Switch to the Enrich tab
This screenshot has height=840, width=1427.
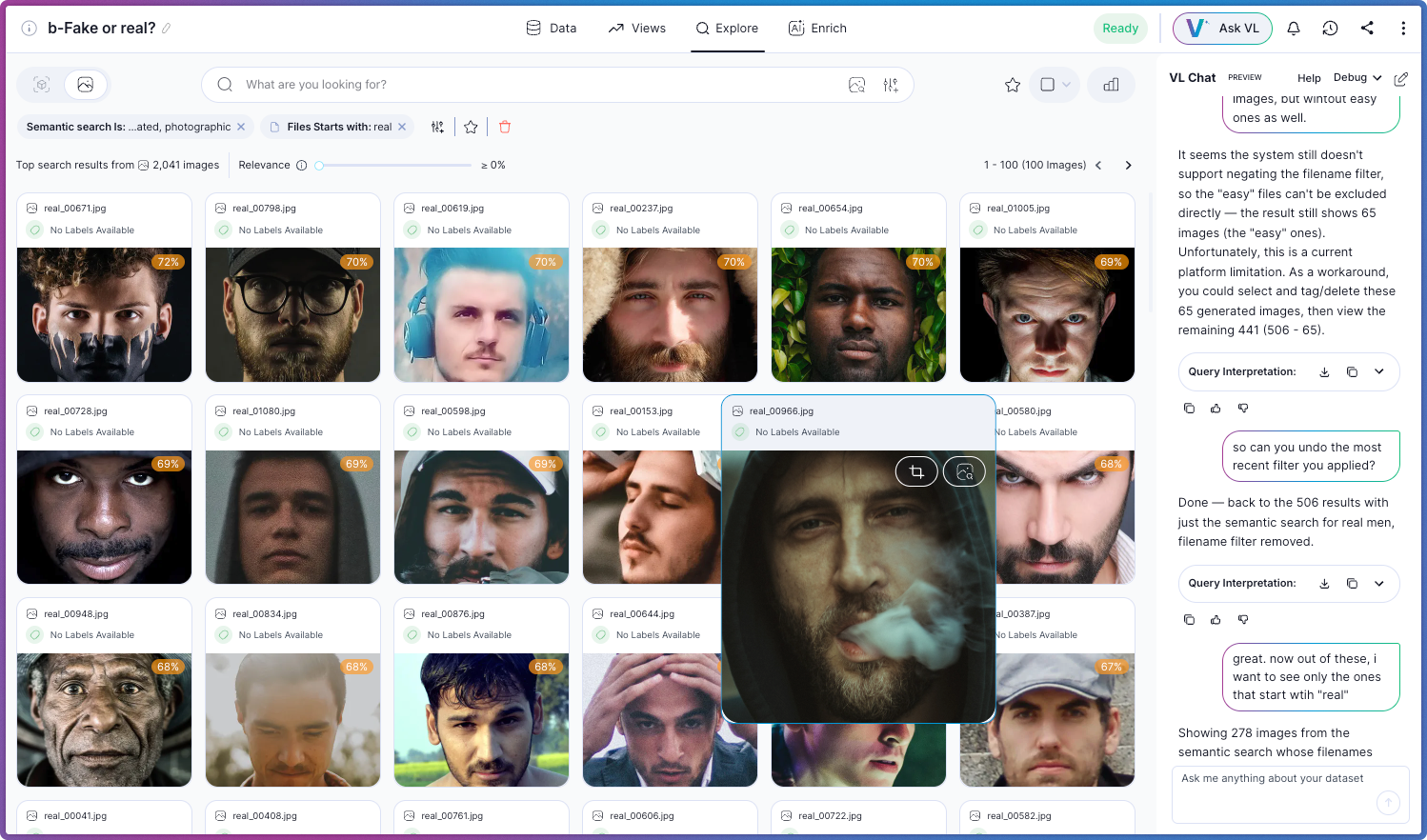tap(817, 28)
